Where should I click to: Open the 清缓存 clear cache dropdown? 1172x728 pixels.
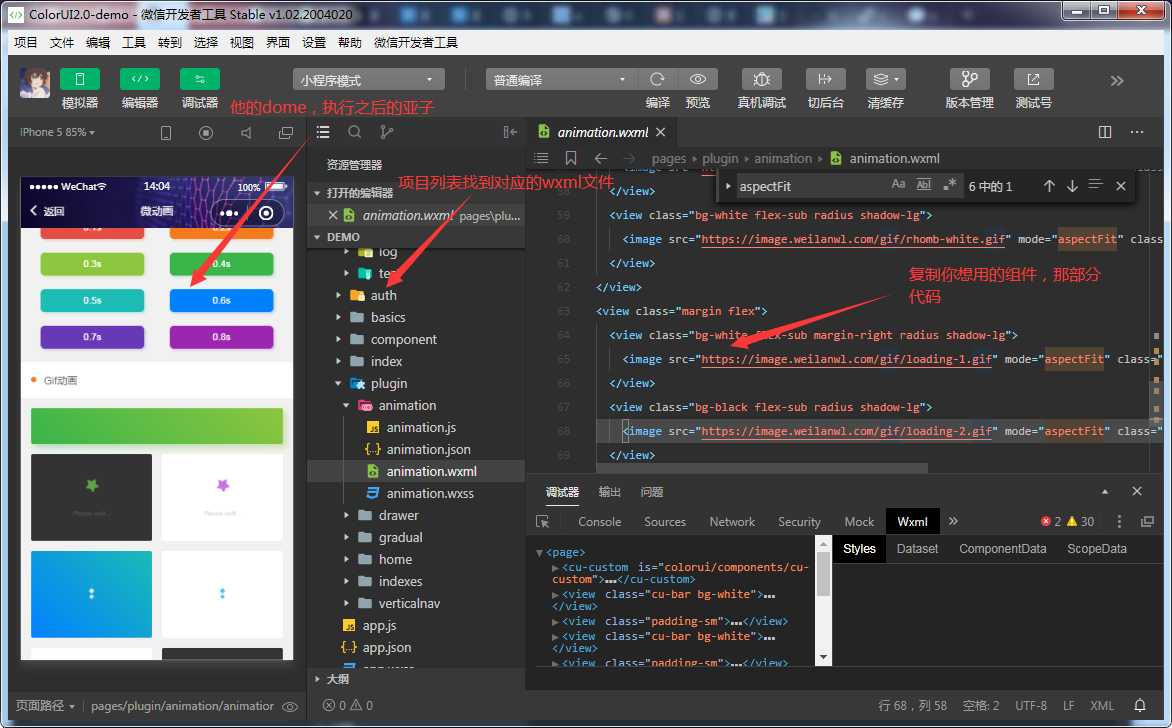pos(886,79)
